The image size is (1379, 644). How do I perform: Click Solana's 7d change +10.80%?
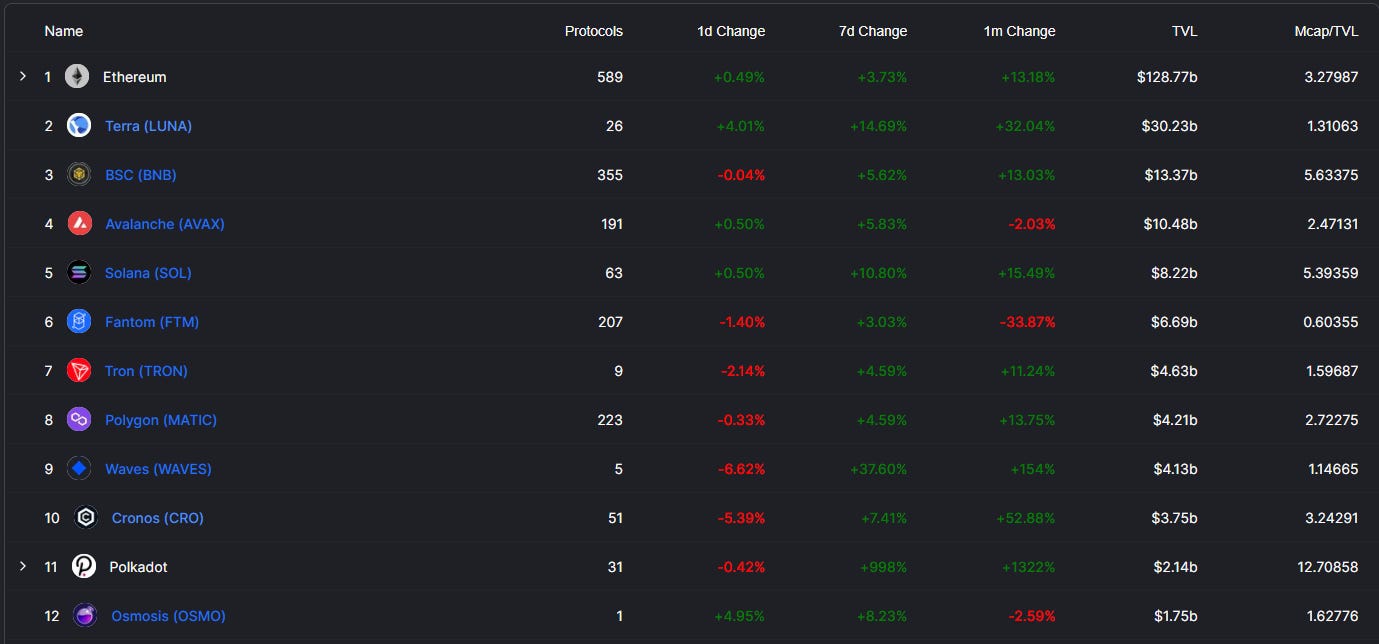tap(877, 273)
